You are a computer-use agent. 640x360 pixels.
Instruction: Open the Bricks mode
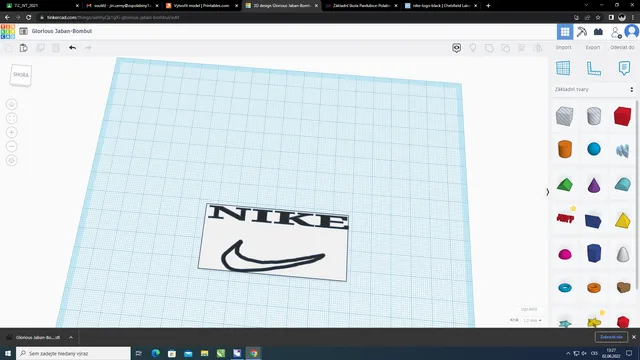click(598, 31)
